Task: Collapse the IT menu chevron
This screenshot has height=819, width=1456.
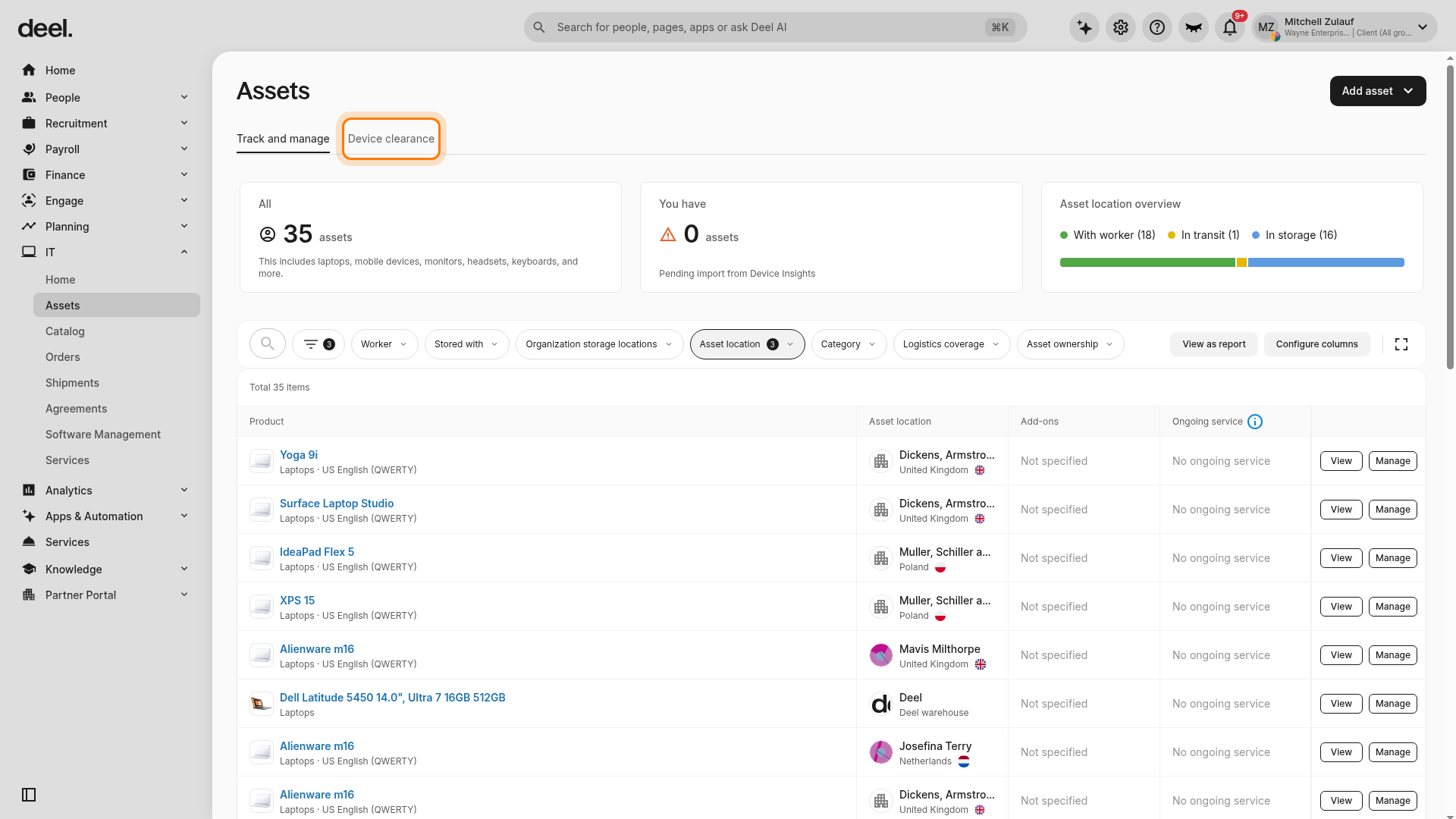Action: 184,253
